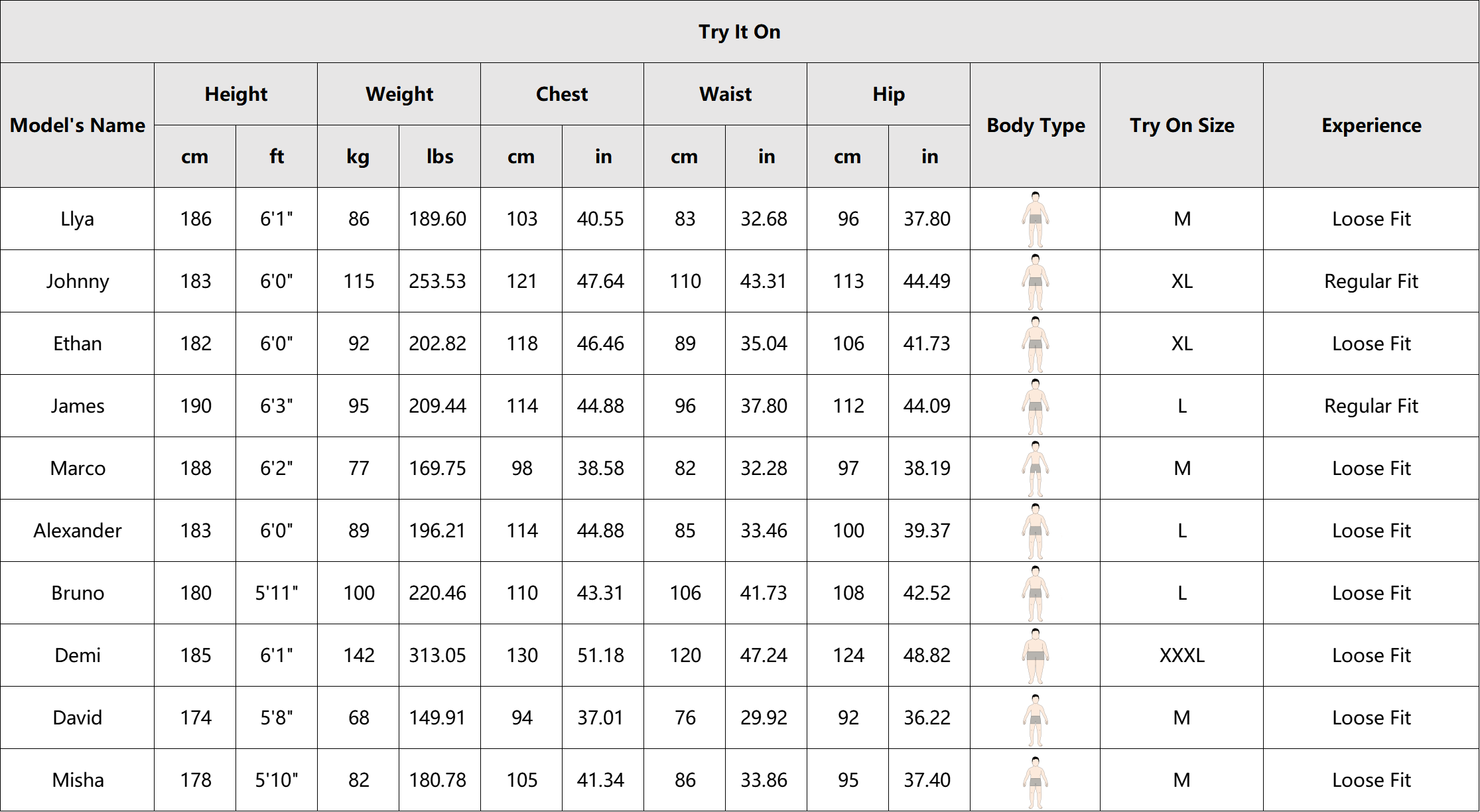This screenshot has width=1480, height=812.
Task: Click Demi's weight value 313.05 lbs
Action: (438, 655)
